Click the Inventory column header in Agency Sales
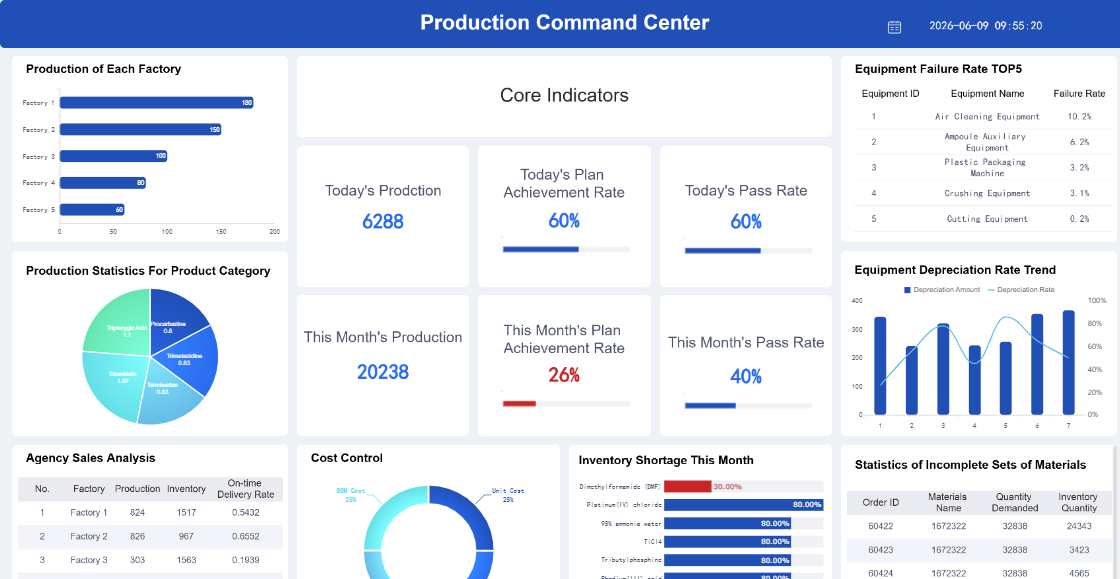This screenshot has height=579, width=1120. pos(186,489)
